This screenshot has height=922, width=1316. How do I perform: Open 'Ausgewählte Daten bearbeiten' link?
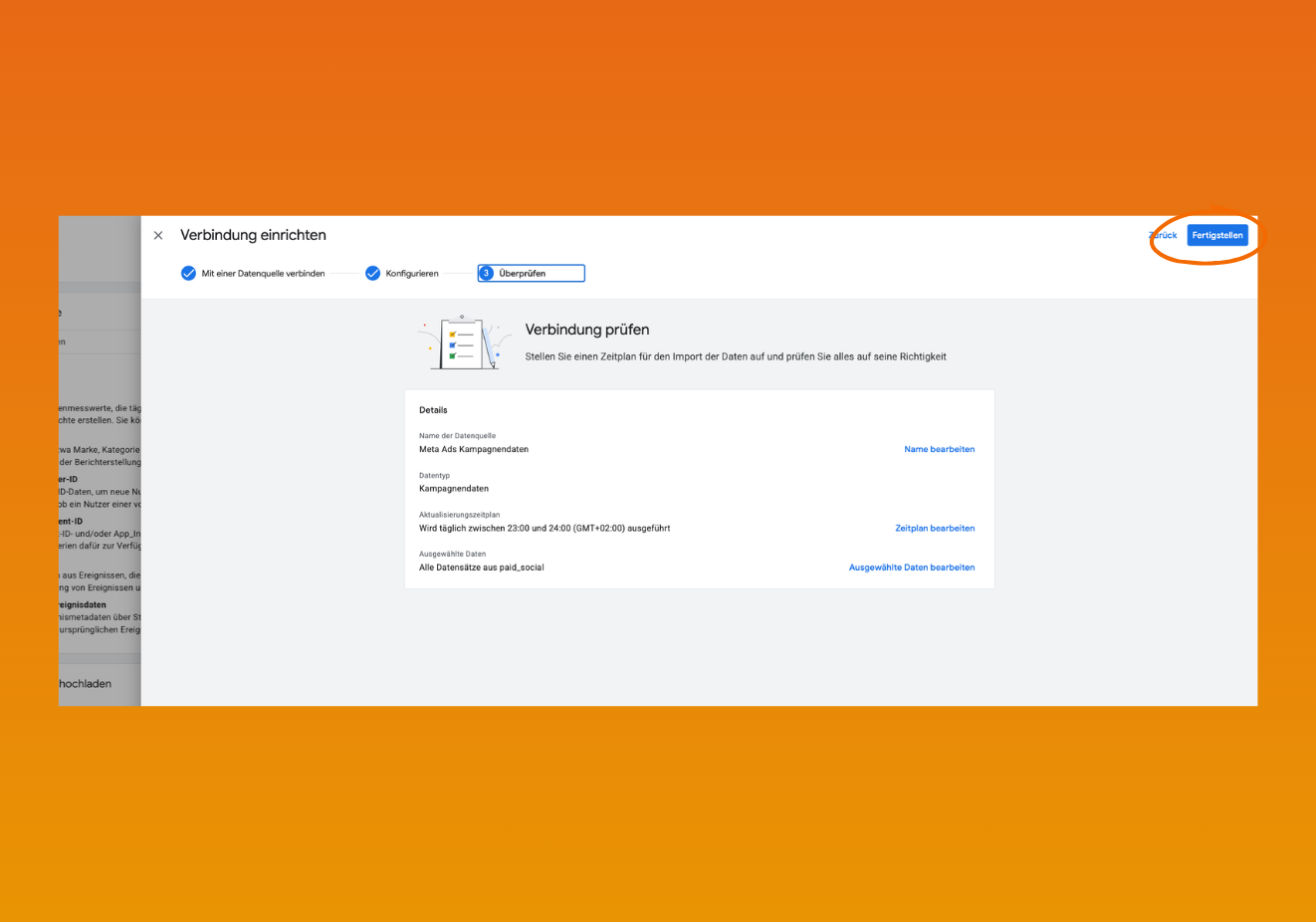(912, 568)
